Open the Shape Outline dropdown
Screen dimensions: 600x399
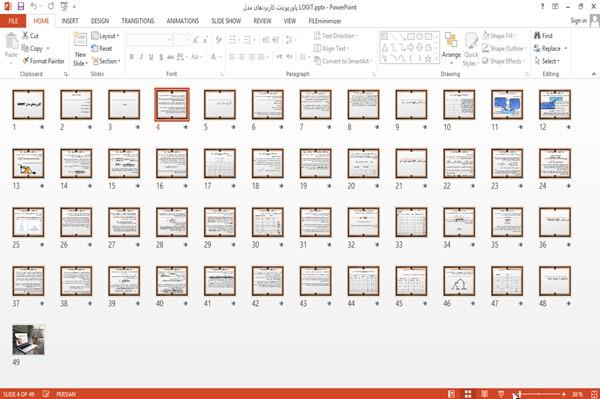(x=504, y=48)
